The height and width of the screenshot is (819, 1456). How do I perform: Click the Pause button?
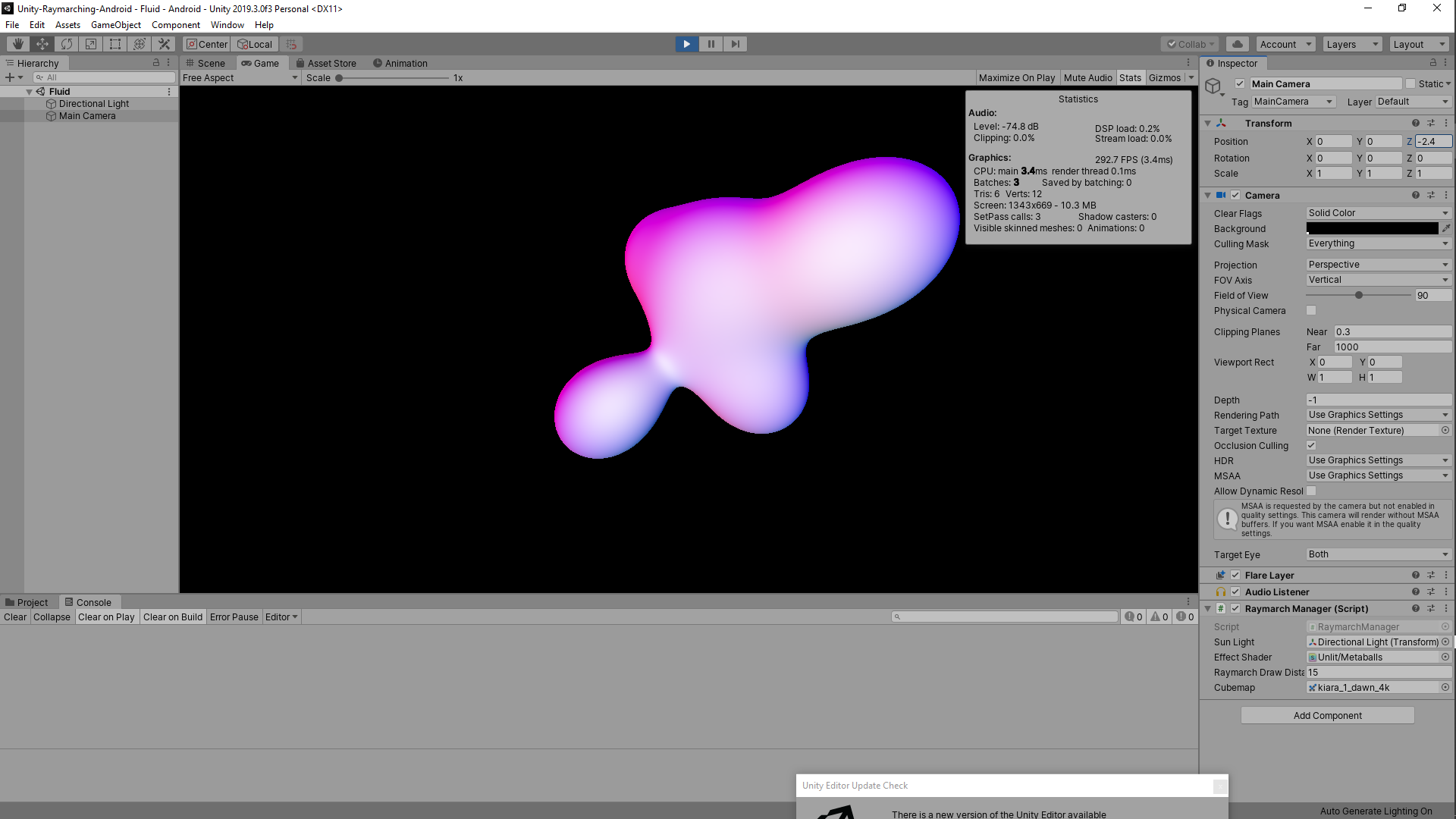711,44
